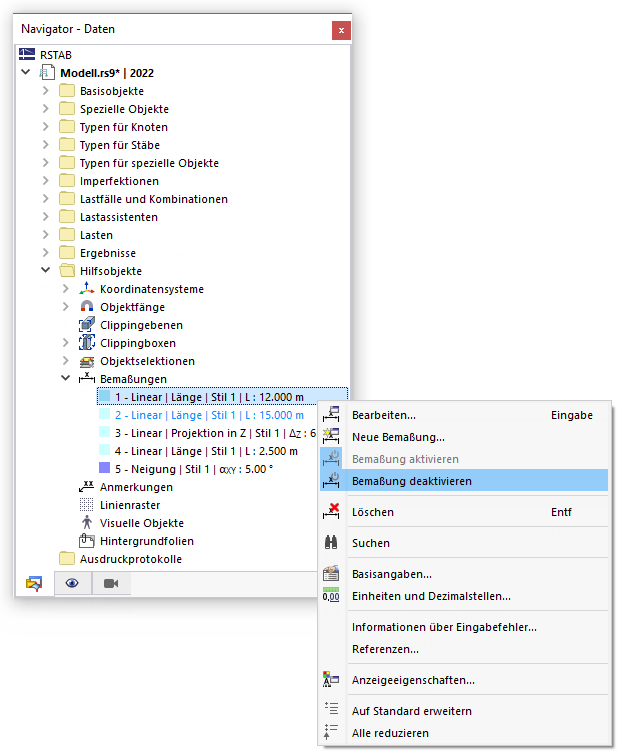Click the Modell.rs9 document icon
617x751 pixels.
pos(46,73)
